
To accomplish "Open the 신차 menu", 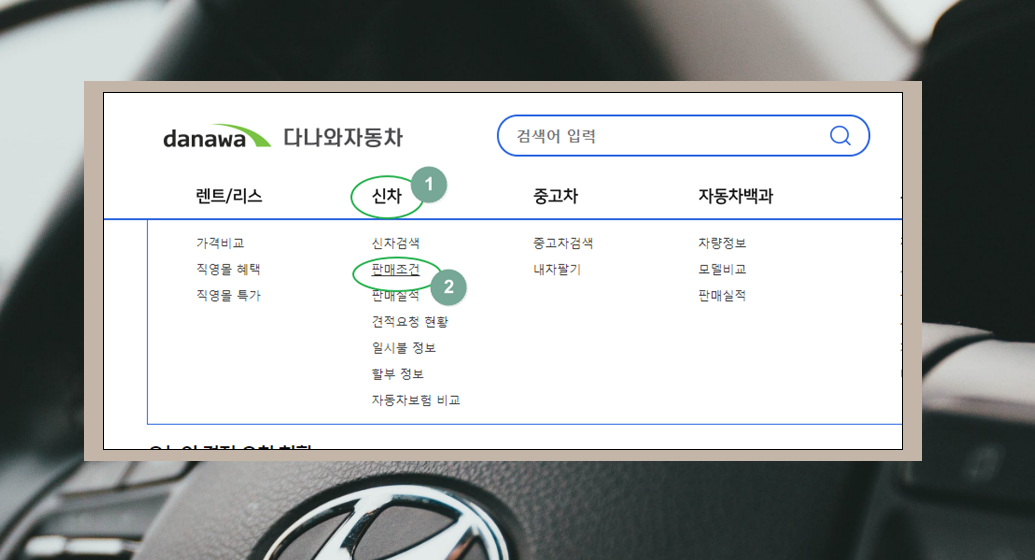I will (387, 195).
